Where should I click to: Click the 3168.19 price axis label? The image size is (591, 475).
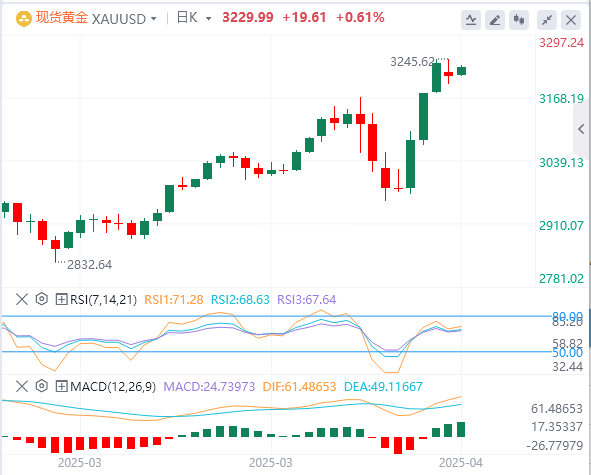coord(561,99)
